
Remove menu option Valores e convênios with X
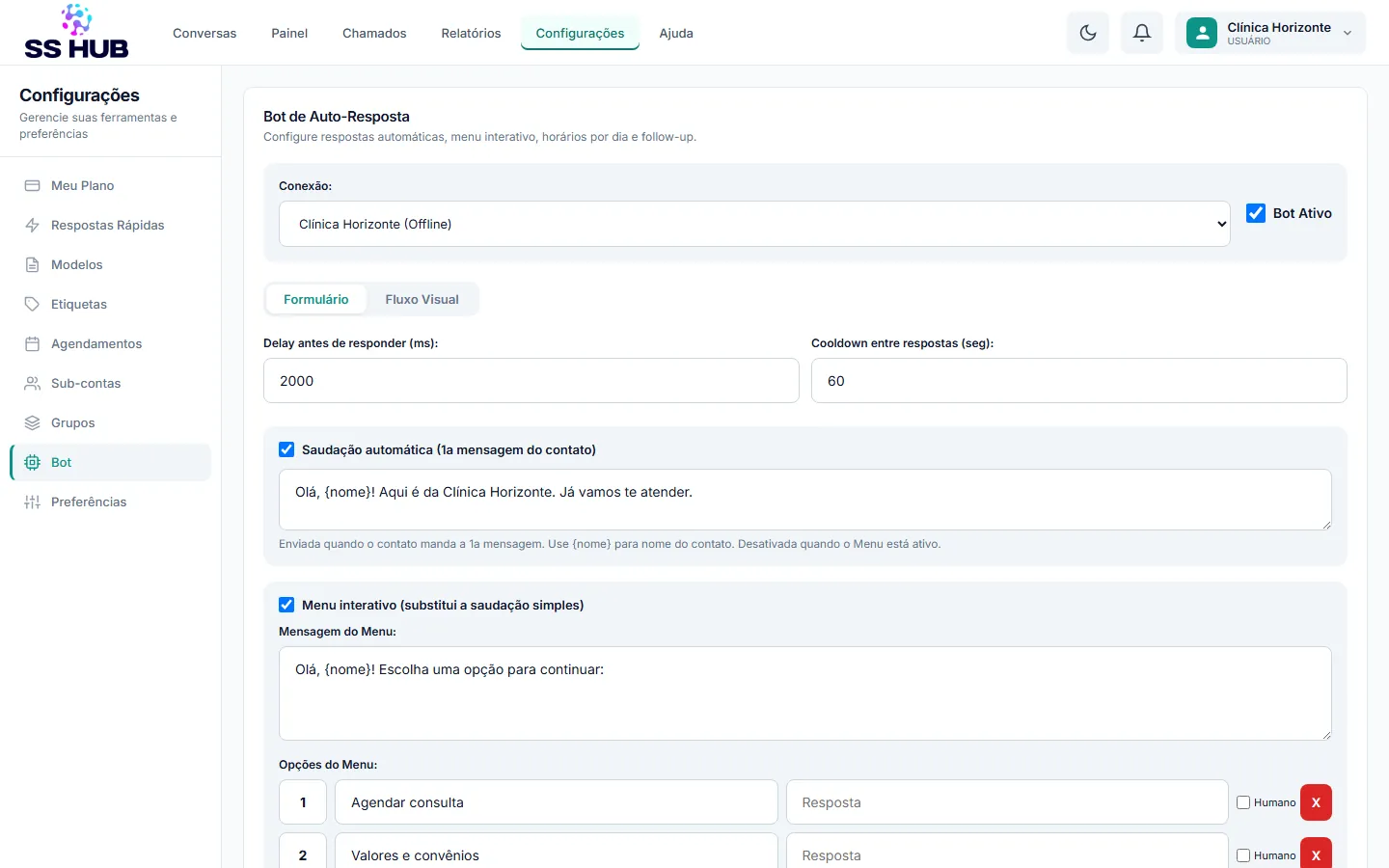1316,854
